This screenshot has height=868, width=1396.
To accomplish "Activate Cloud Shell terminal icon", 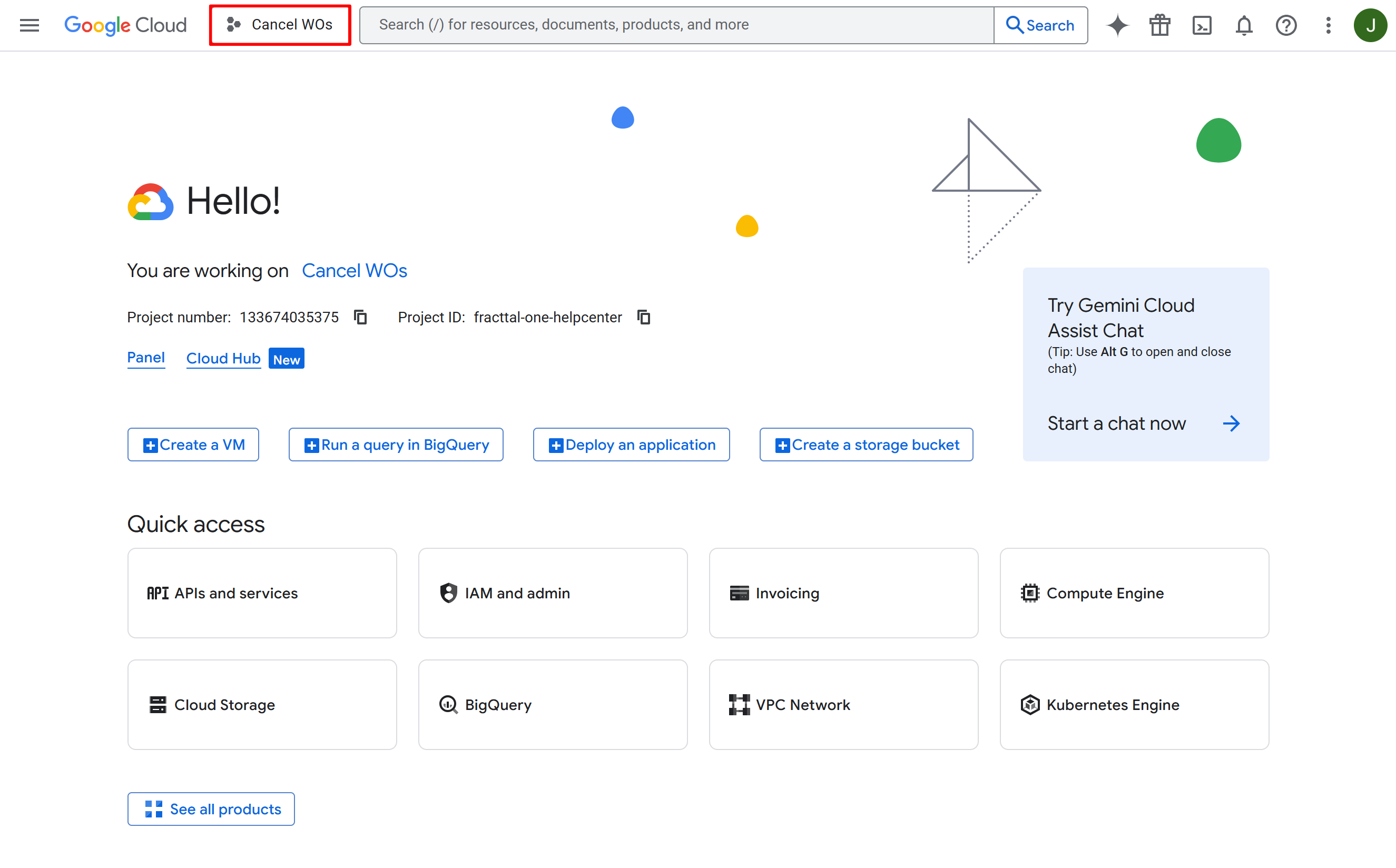I will tap(1202, 25).
